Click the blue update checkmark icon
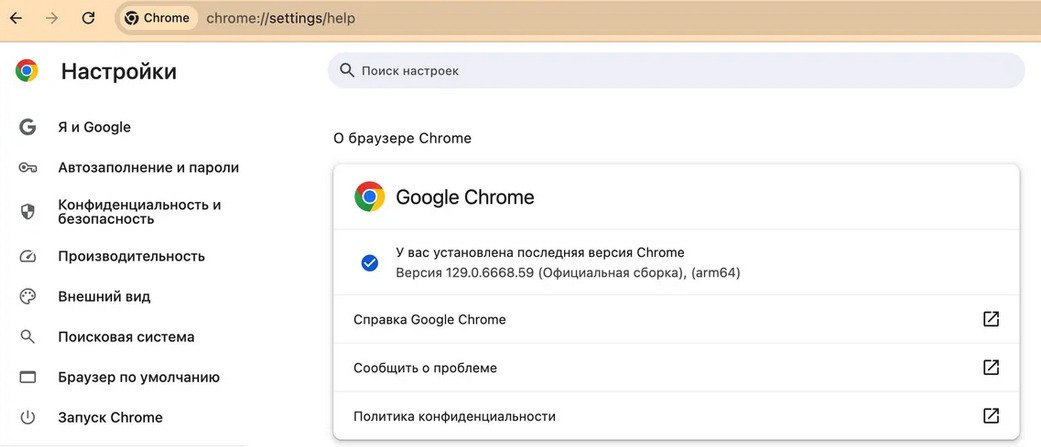This screenshot has width=1041, height=447. (x=369, y=263)
